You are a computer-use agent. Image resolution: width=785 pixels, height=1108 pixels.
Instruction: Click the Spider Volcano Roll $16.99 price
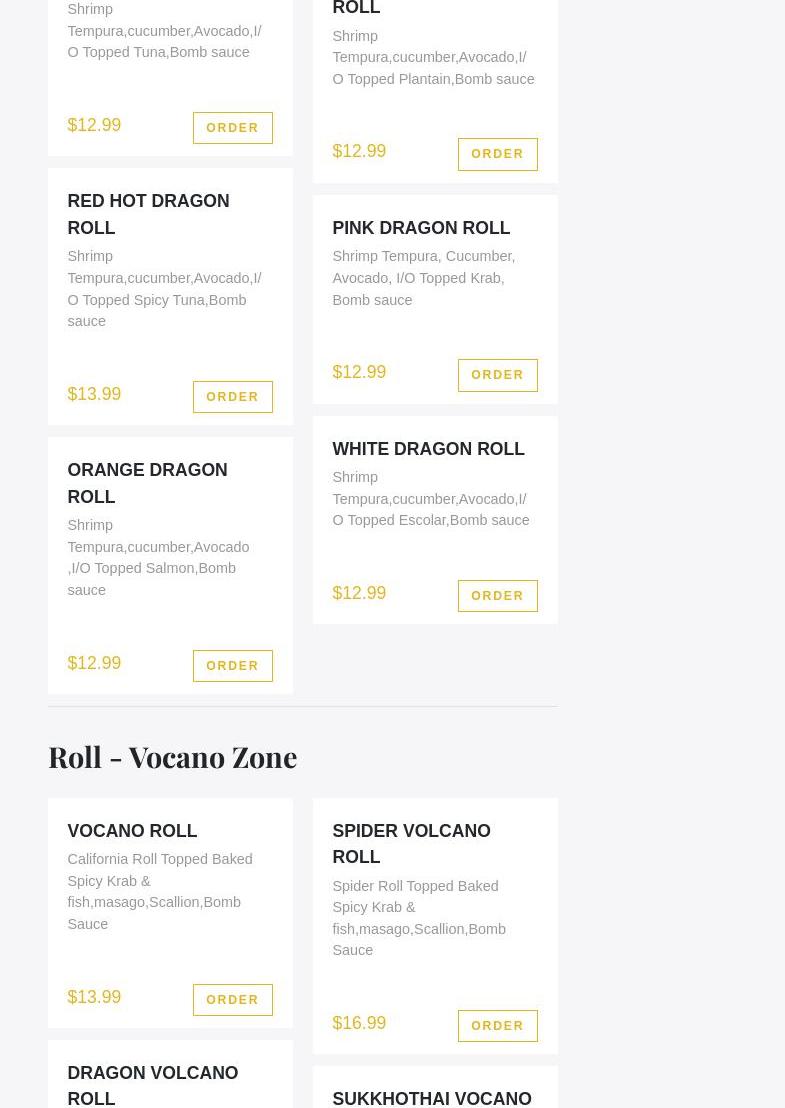tap(359, 1023)
